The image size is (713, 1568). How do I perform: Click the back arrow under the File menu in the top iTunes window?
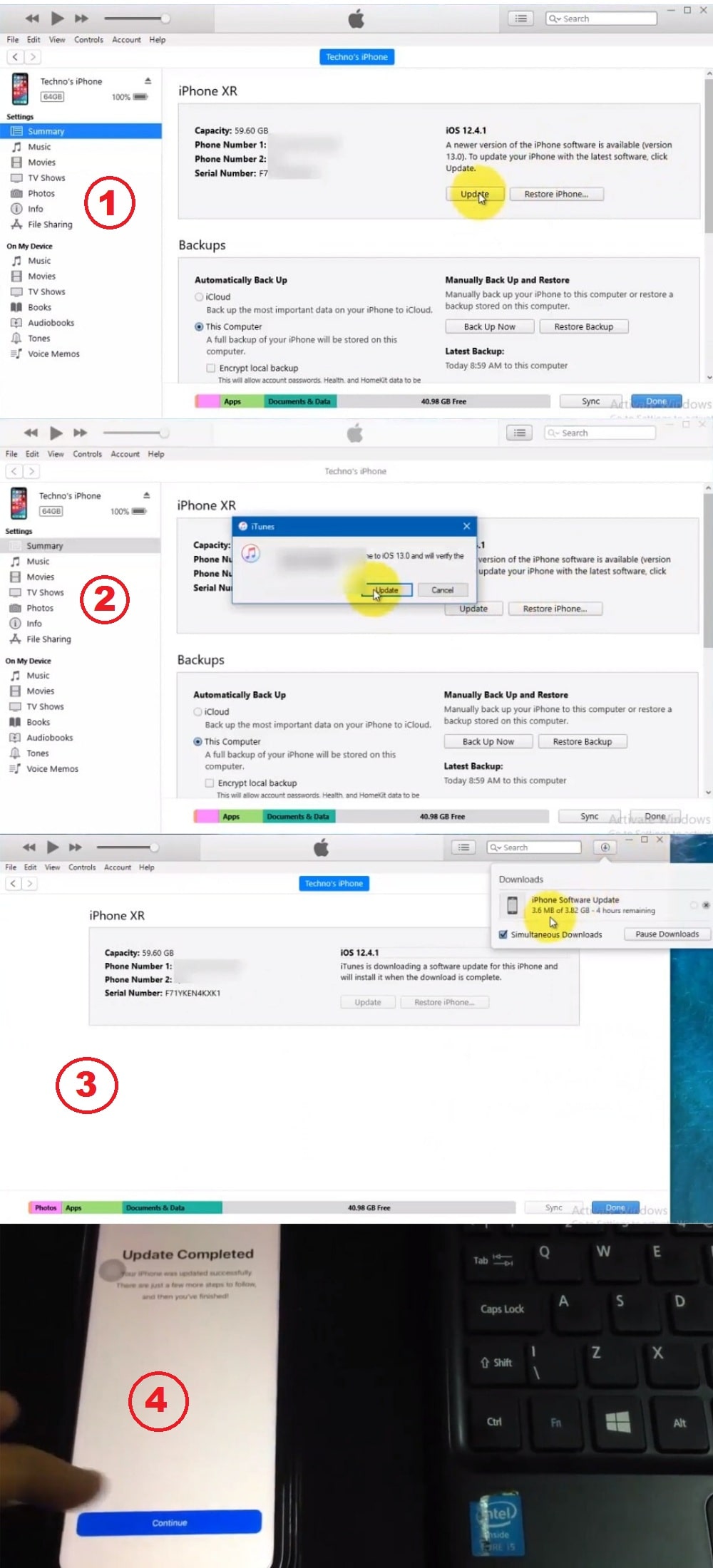point(16,56)
